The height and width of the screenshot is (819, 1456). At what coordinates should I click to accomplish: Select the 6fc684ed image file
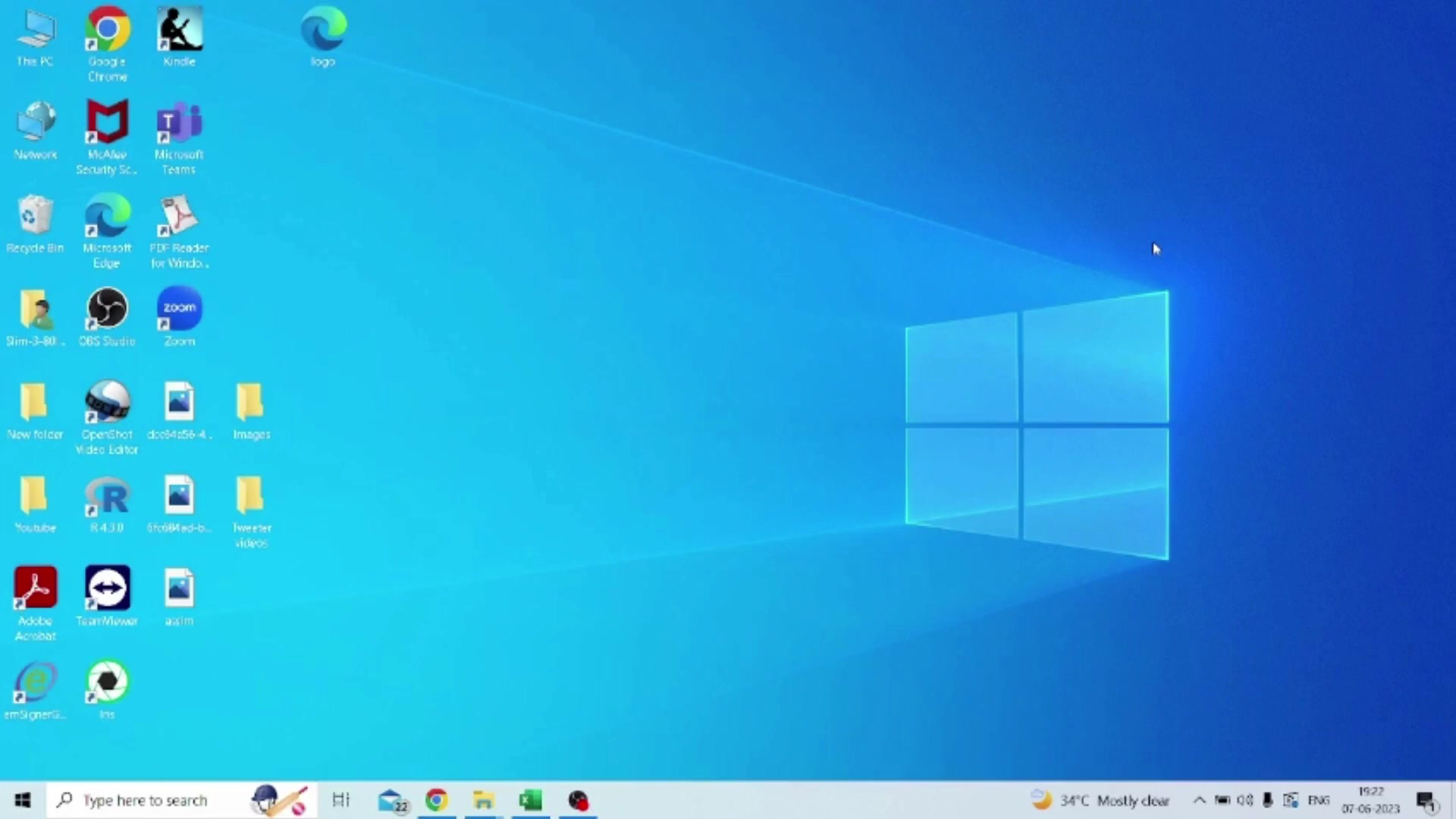(179, 504)
